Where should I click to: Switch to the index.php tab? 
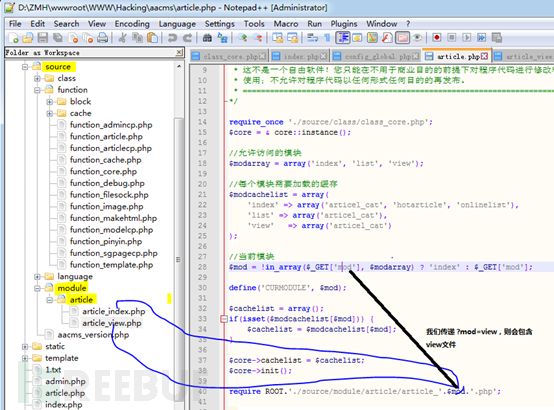(300, 56)
